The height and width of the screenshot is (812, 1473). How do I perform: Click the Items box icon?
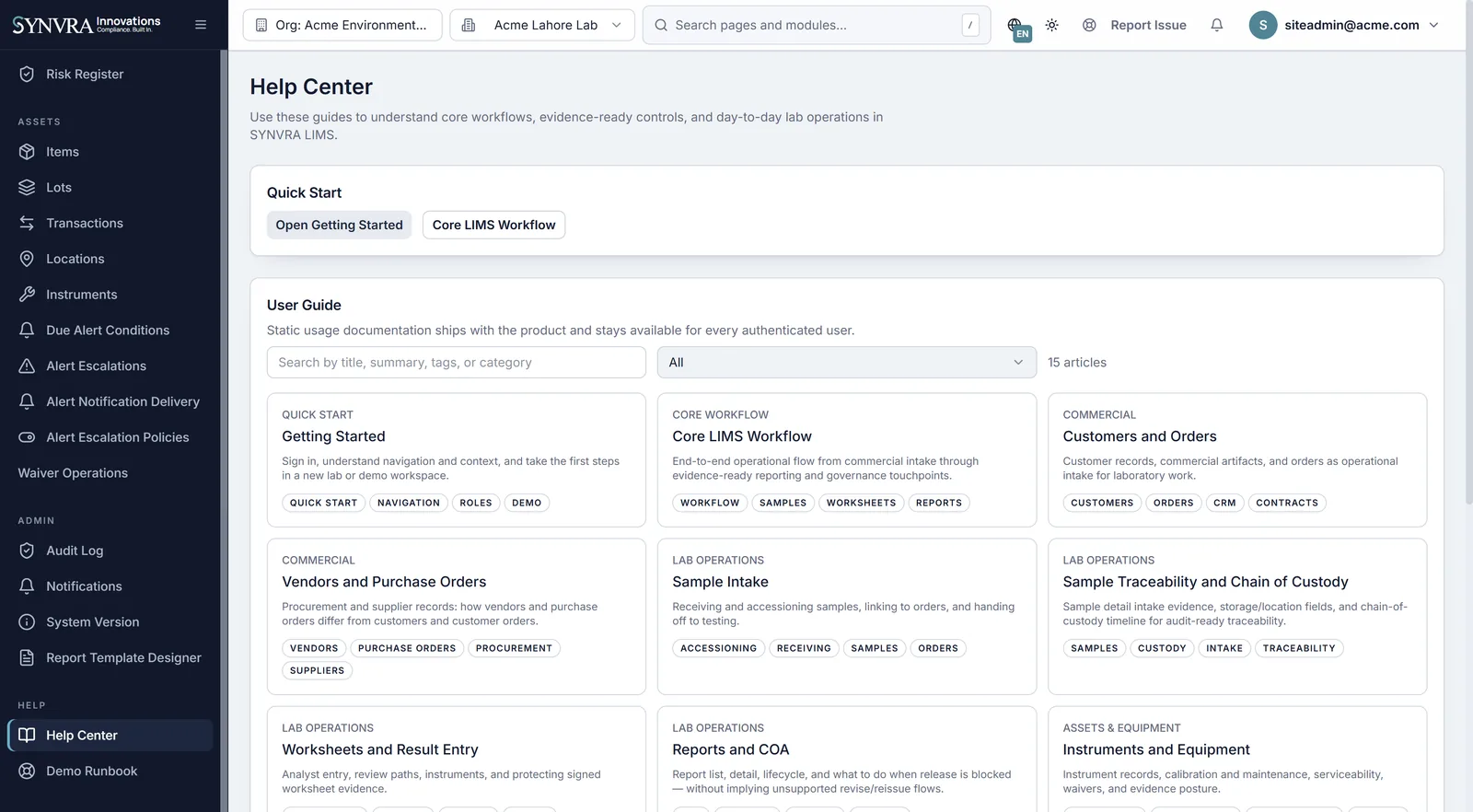pyautogui.click(x=27, y=152)
